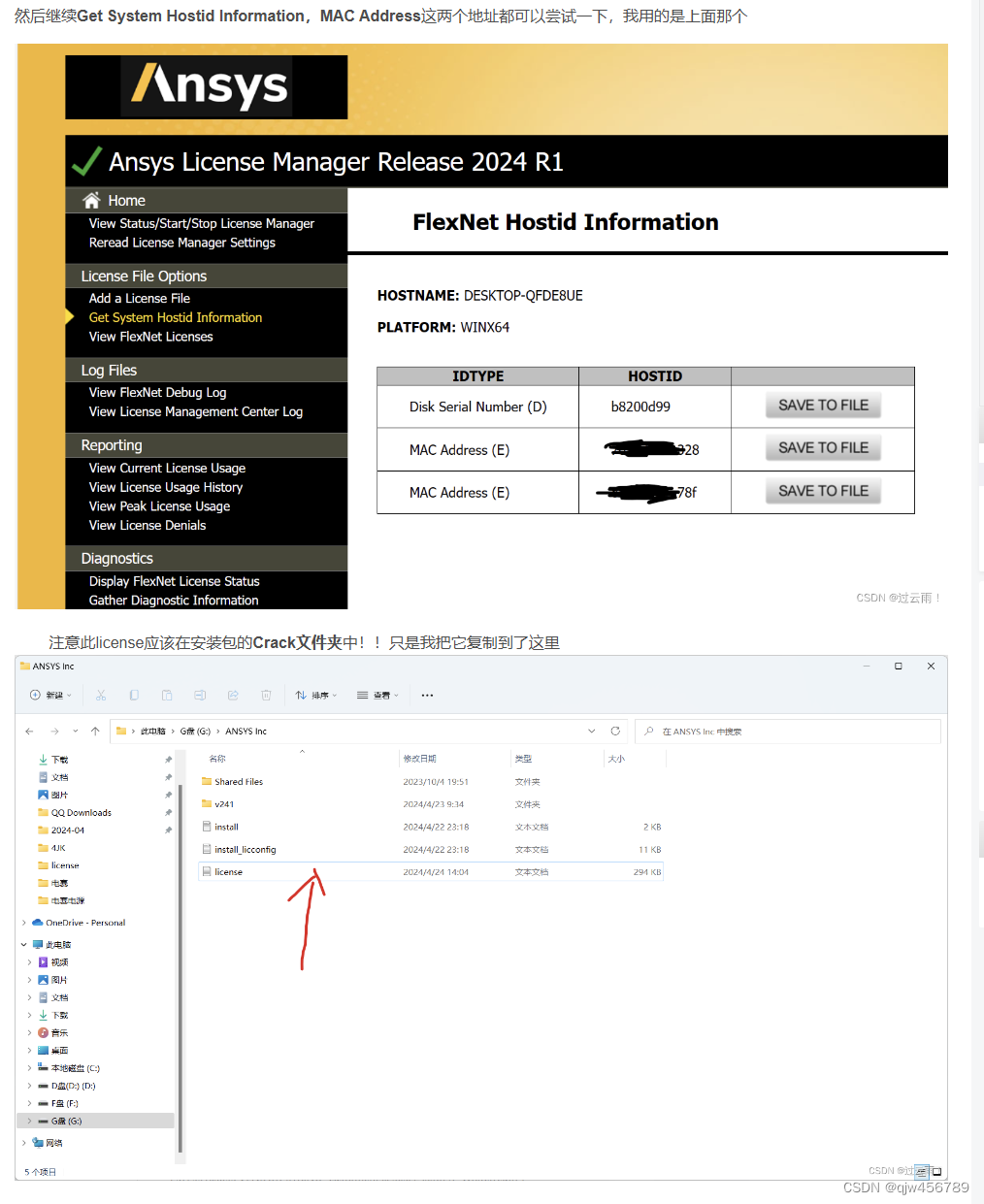
Task: Click the Copy icon in Explorer toolbar
Action: (134, 695)
